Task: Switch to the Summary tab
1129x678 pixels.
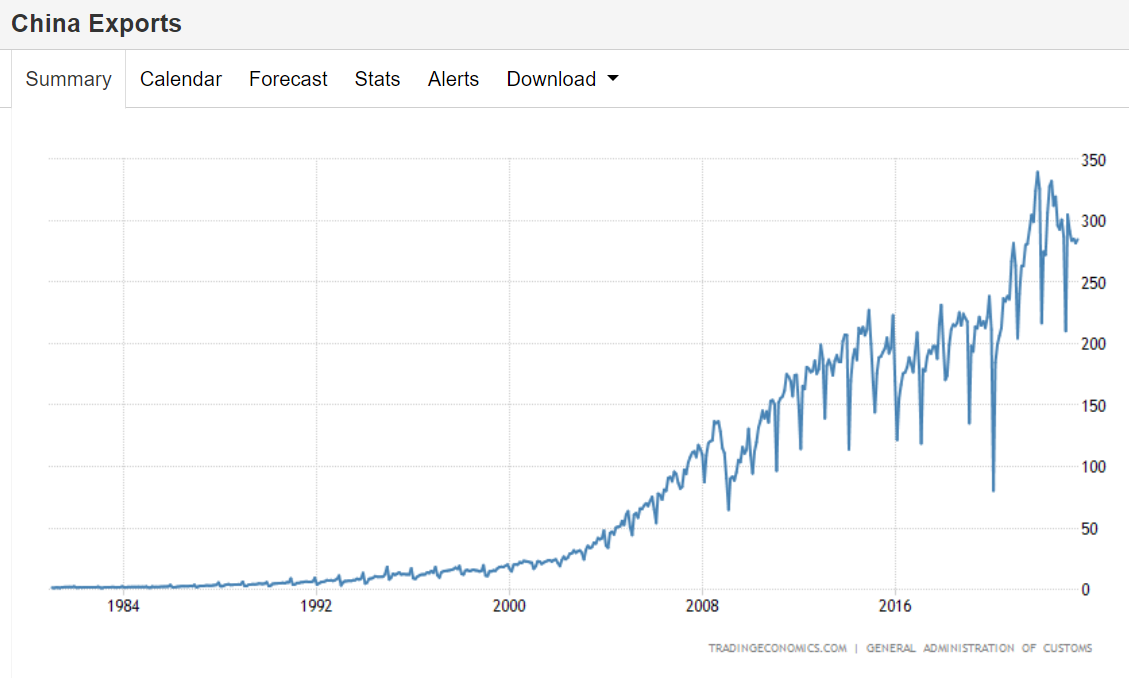Action: 68,79
